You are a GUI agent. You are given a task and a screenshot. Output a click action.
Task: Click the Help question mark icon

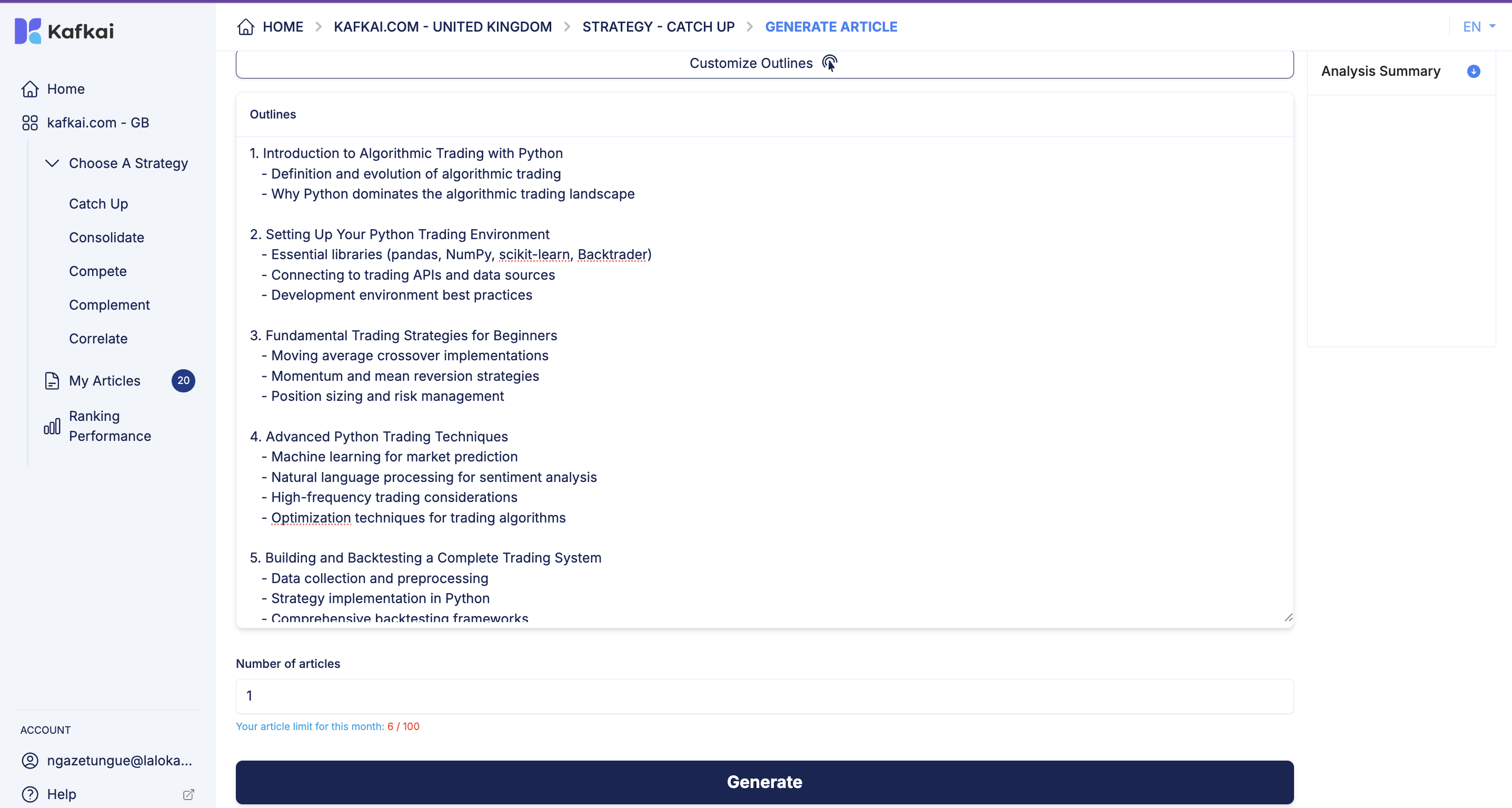pos(30,794)
